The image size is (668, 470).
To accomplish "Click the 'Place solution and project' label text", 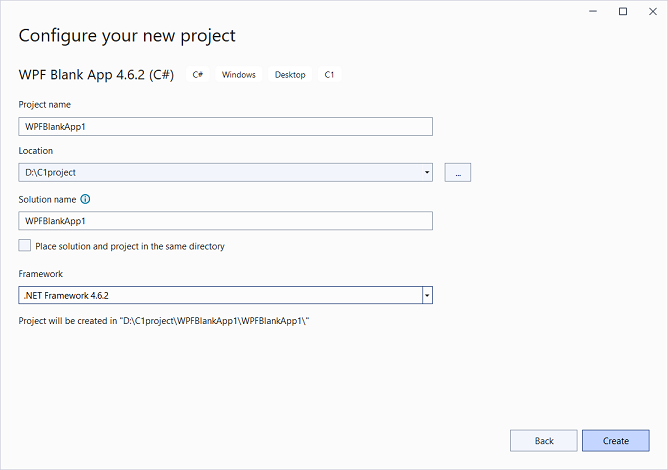I will point(130,246).
